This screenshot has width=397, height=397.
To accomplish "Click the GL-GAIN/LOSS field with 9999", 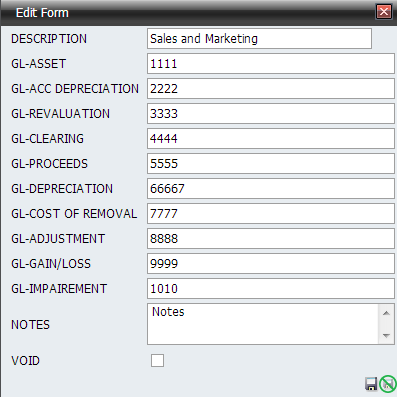I will point(271,264).
